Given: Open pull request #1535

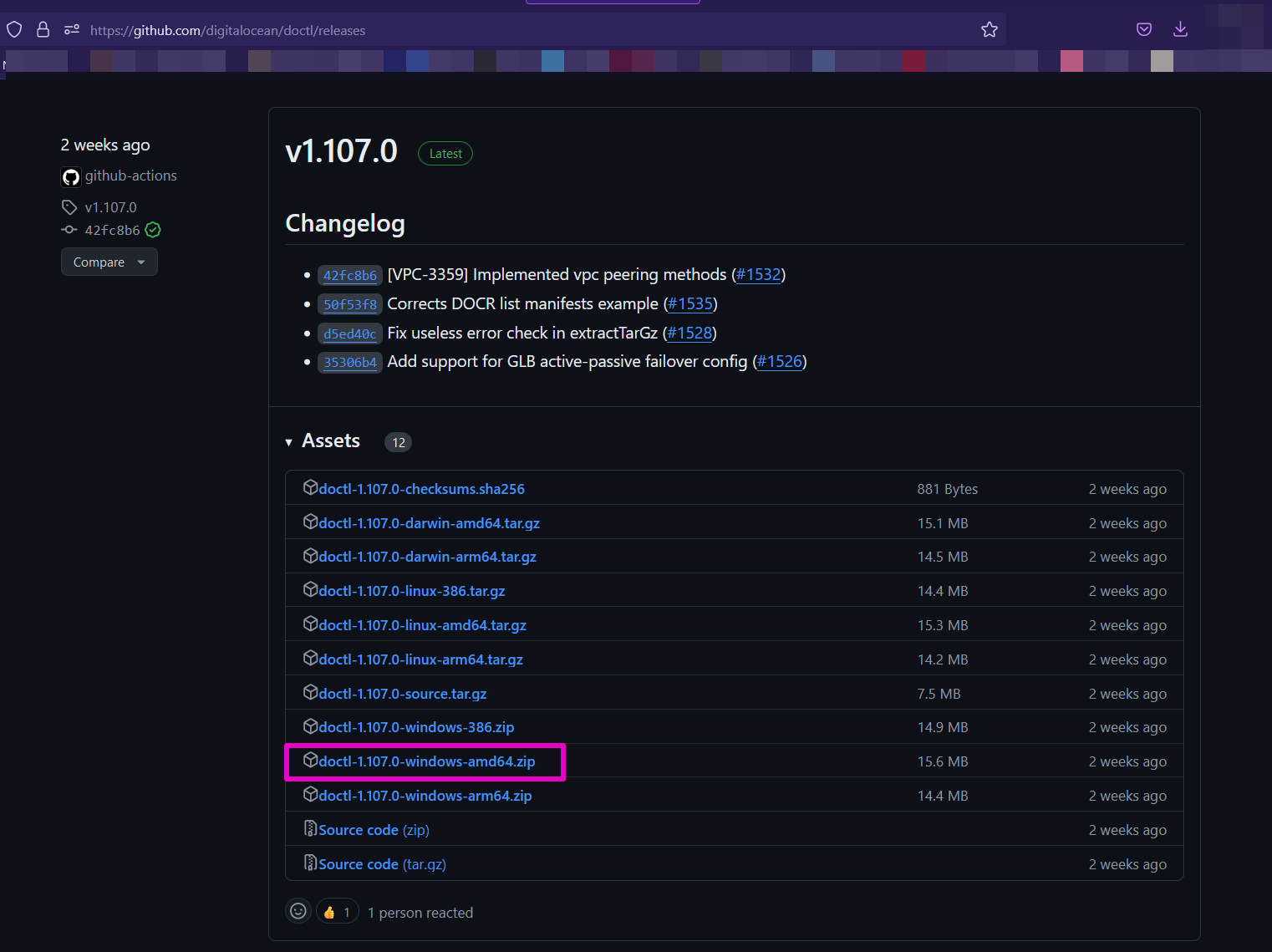Looking at the screenshot, I should pyautogui.click(x=690, y=304).
